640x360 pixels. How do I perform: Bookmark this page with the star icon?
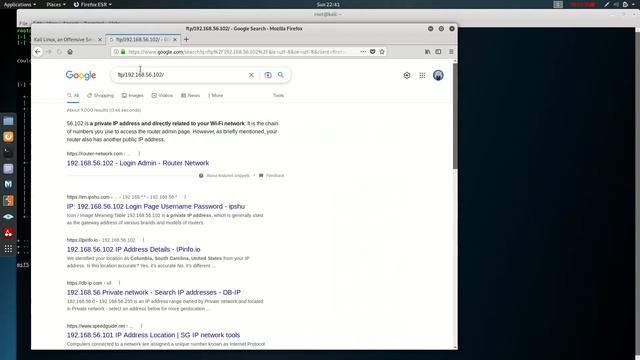coord(382,52)
